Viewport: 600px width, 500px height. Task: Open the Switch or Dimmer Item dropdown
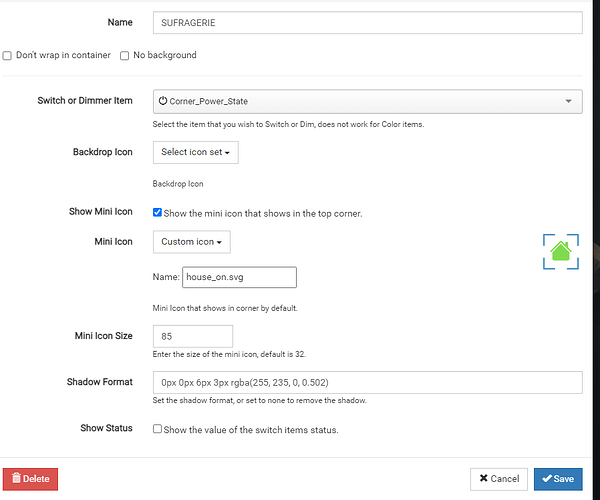(x=367, y=102)
